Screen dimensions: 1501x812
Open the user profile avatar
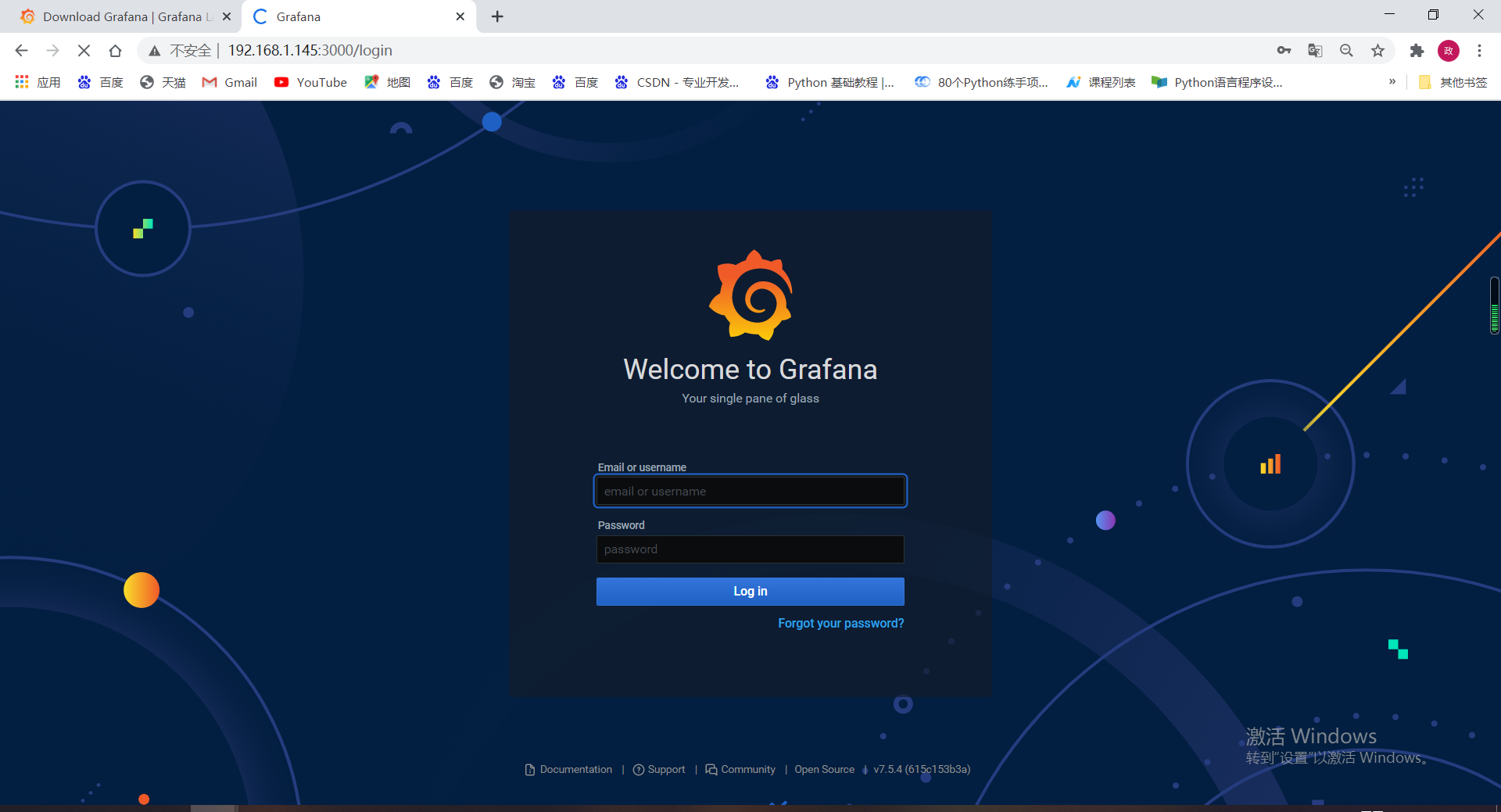(1449, 51)
